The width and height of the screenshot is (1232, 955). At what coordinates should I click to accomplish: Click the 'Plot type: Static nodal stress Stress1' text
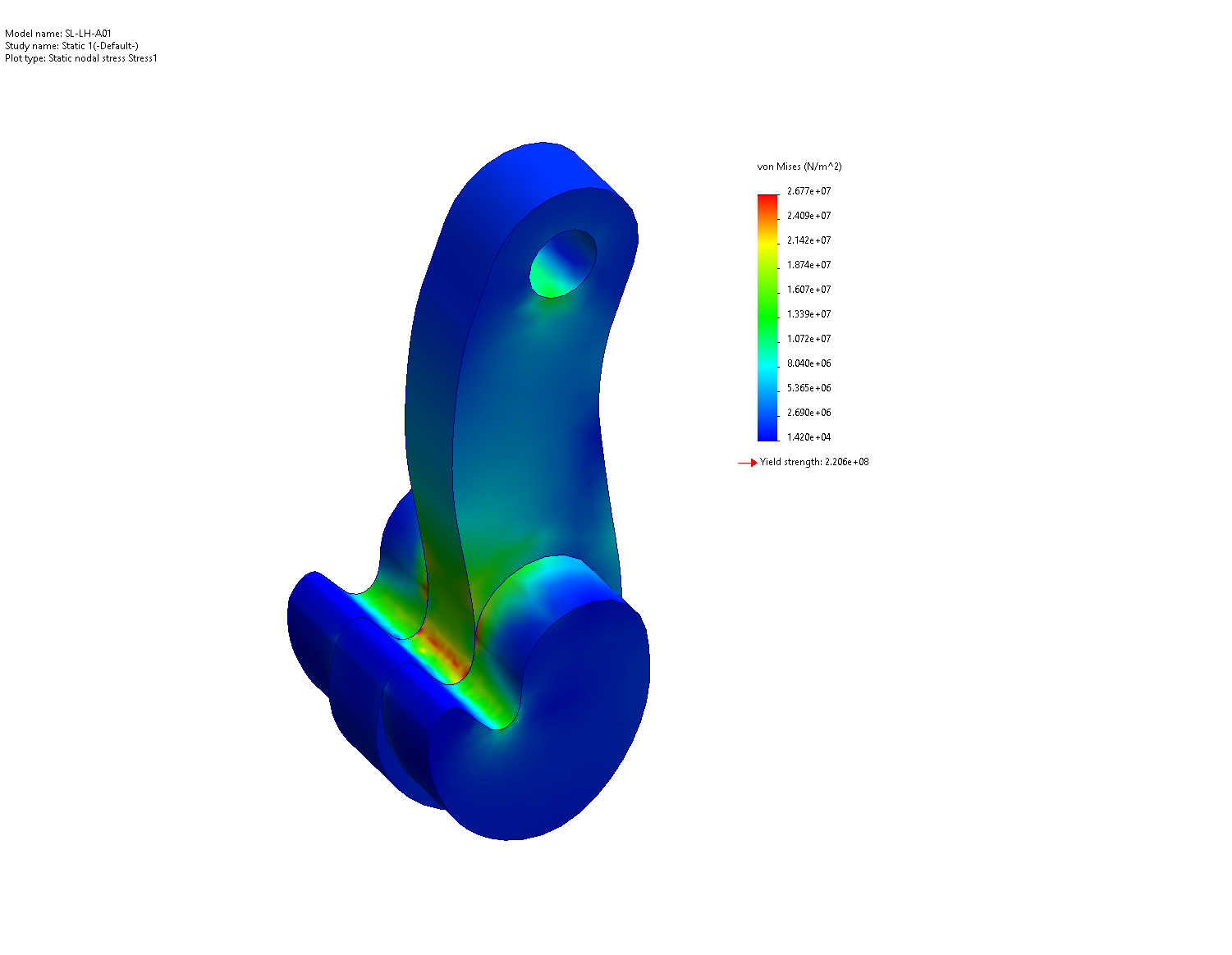[81, 58]
